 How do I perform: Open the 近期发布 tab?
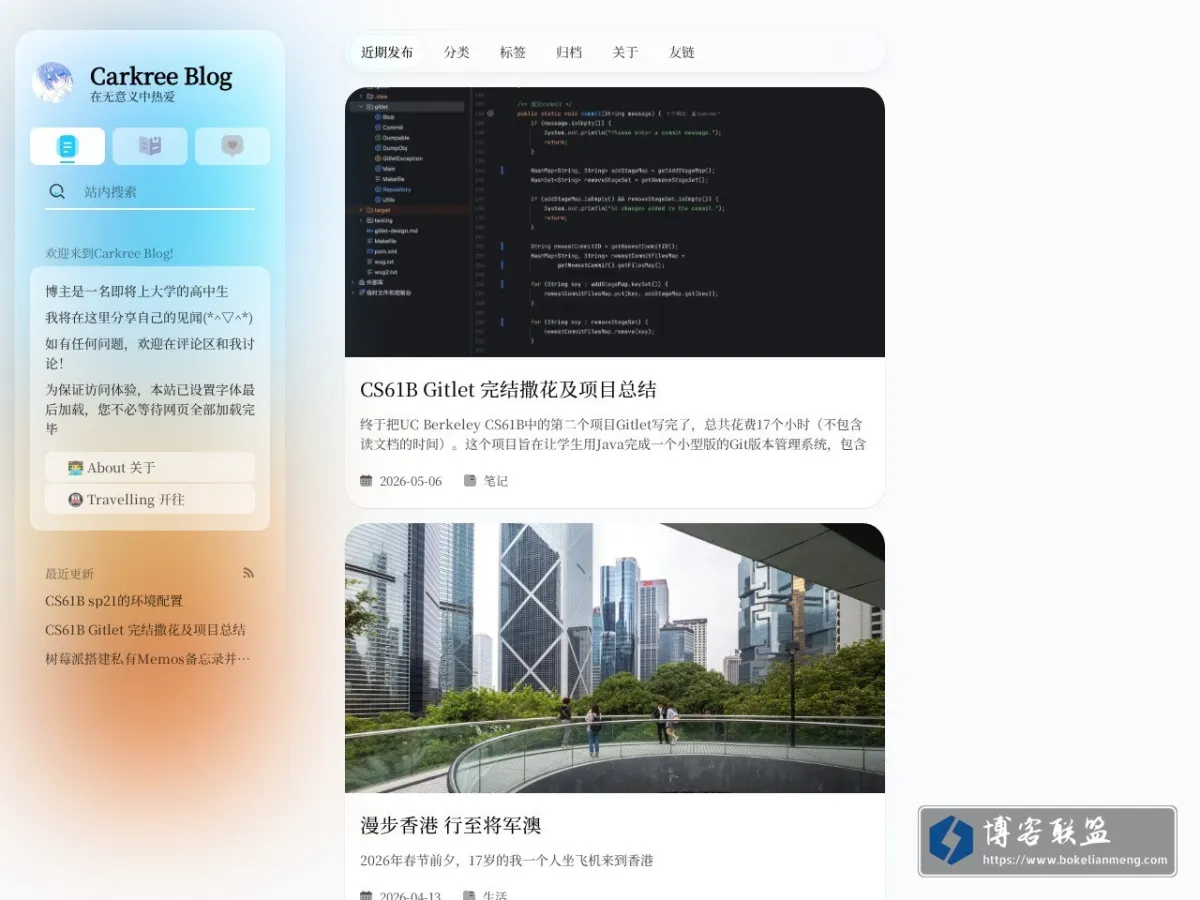387,52
